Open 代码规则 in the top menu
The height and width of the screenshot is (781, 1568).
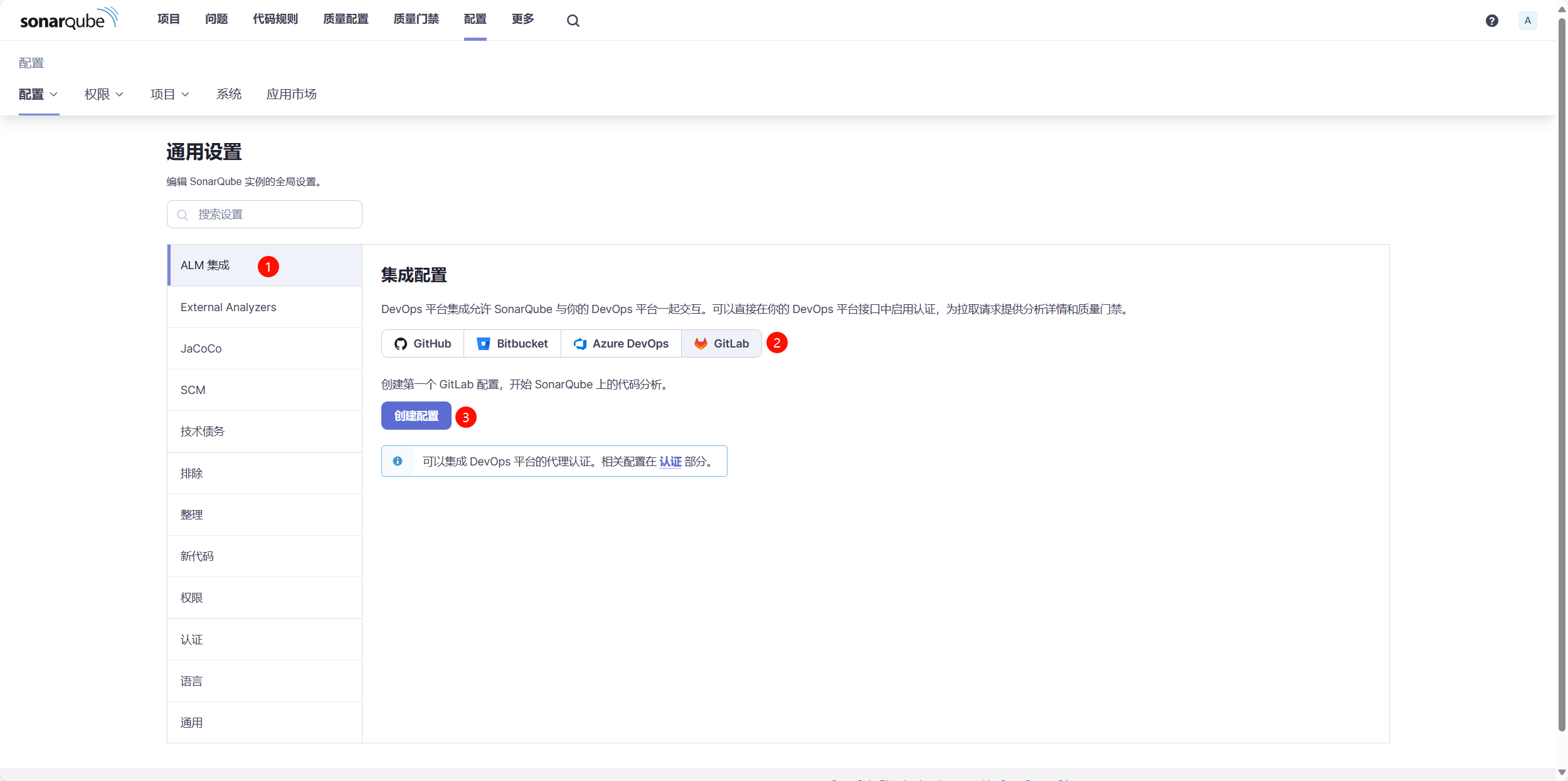coord(275,19)
